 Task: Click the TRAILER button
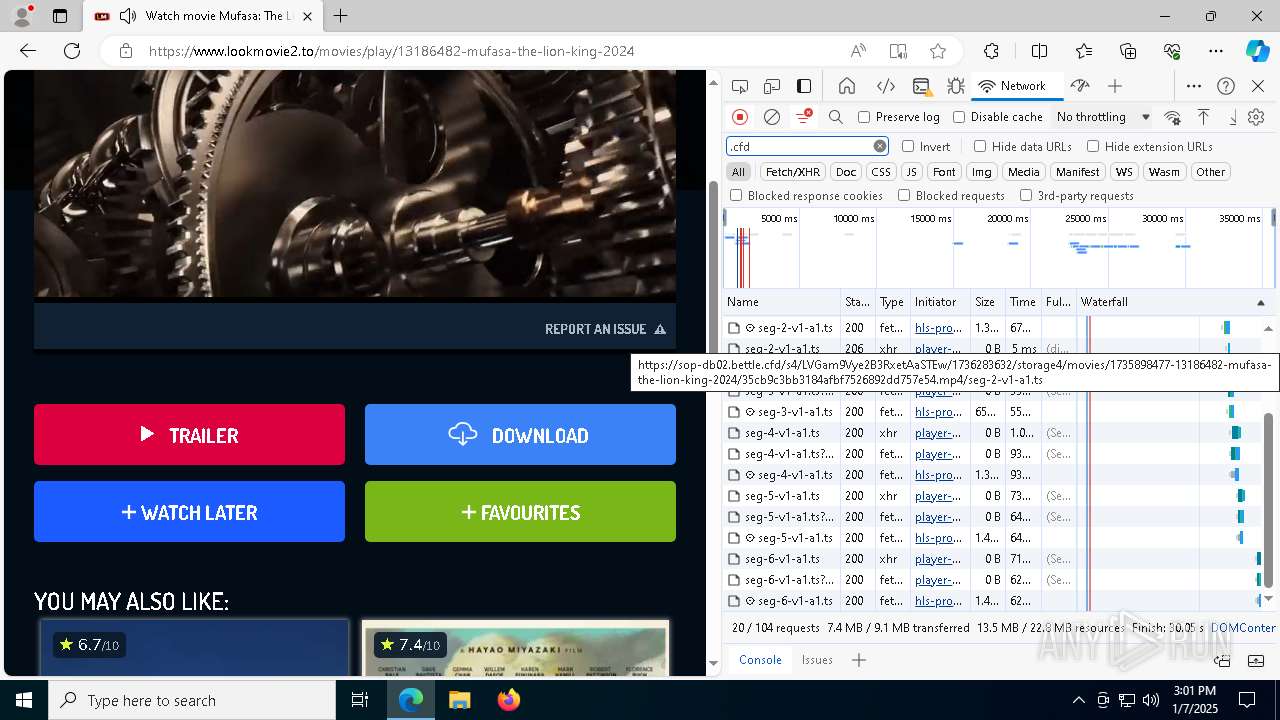point(189,434)
